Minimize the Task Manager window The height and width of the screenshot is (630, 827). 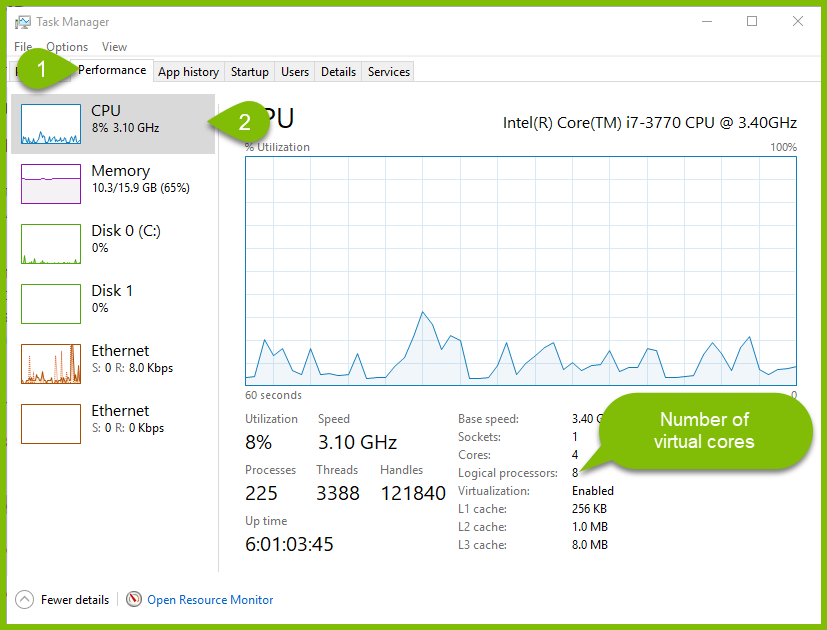coord(707,22)
